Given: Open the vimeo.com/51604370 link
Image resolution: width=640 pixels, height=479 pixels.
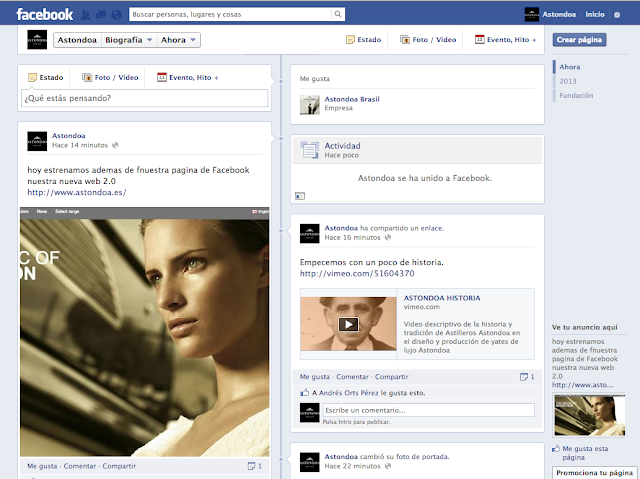Looking at the screenshot, I should tap(357, 273).
